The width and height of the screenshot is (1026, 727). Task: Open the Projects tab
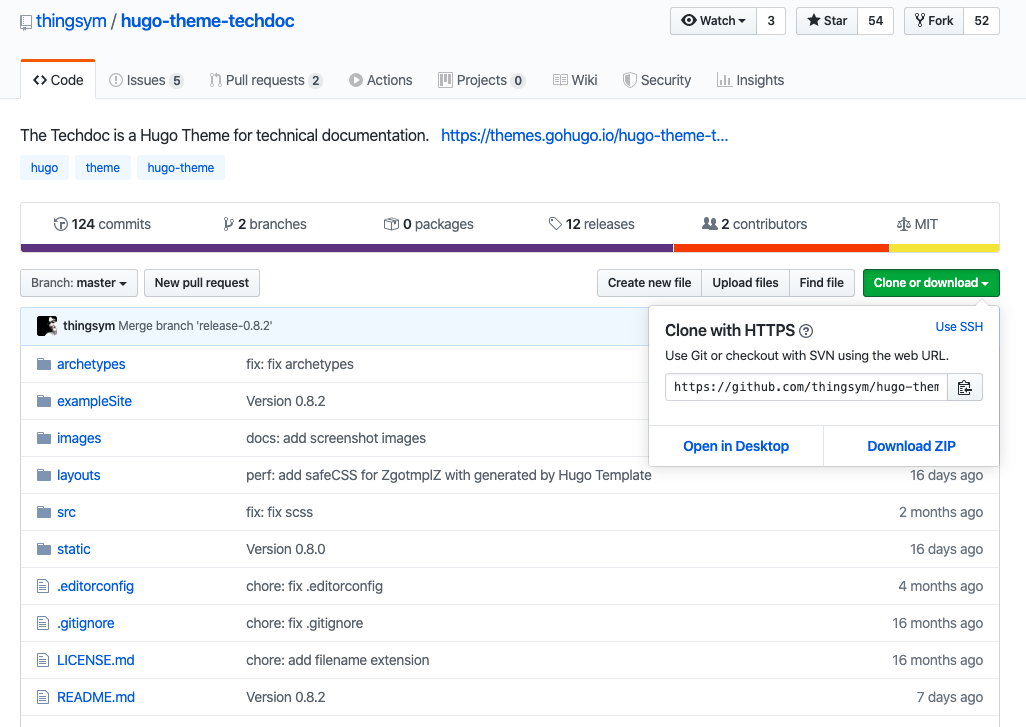(482, 80)
